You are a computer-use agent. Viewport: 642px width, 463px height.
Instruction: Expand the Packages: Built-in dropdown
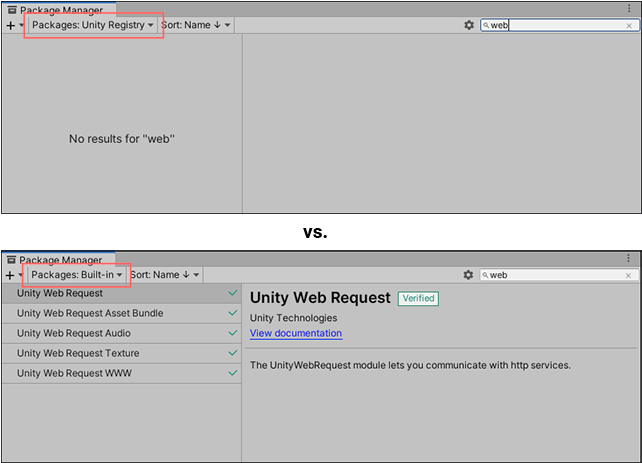[77, 274]
